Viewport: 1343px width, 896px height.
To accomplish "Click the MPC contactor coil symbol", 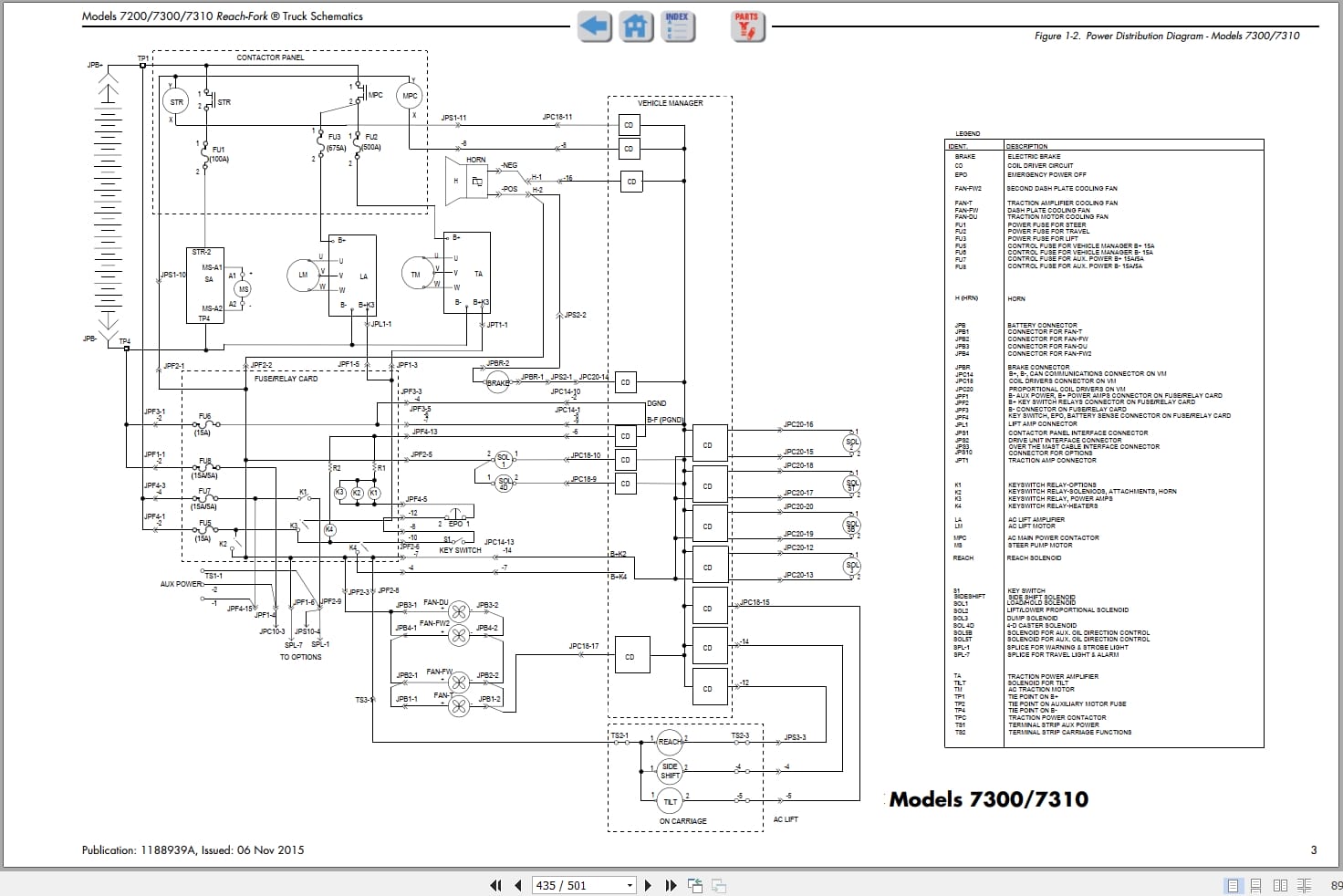I will 410,96.
